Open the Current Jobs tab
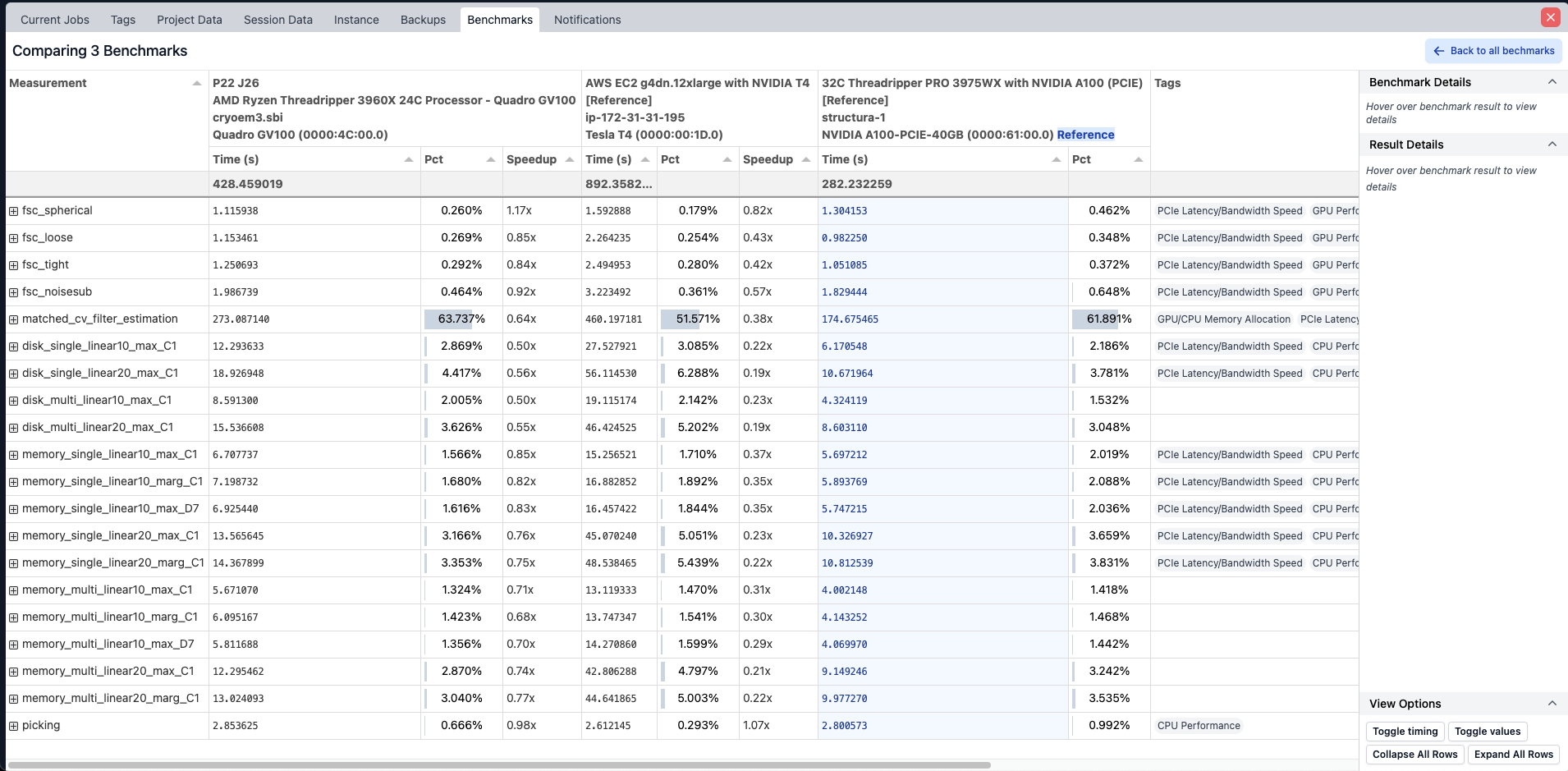The image size is (1568, 771). [55, 20]
